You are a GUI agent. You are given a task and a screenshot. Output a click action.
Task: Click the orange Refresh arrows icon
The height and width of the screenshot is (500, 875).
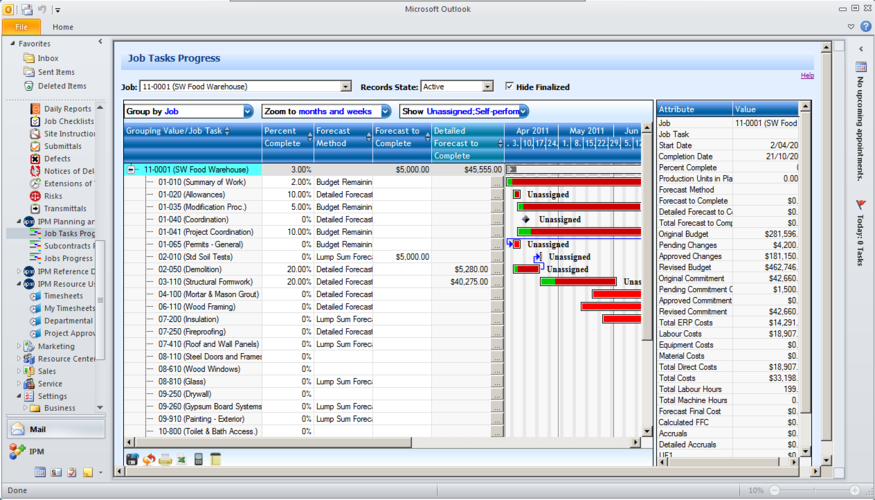click(x=148, y=459)
